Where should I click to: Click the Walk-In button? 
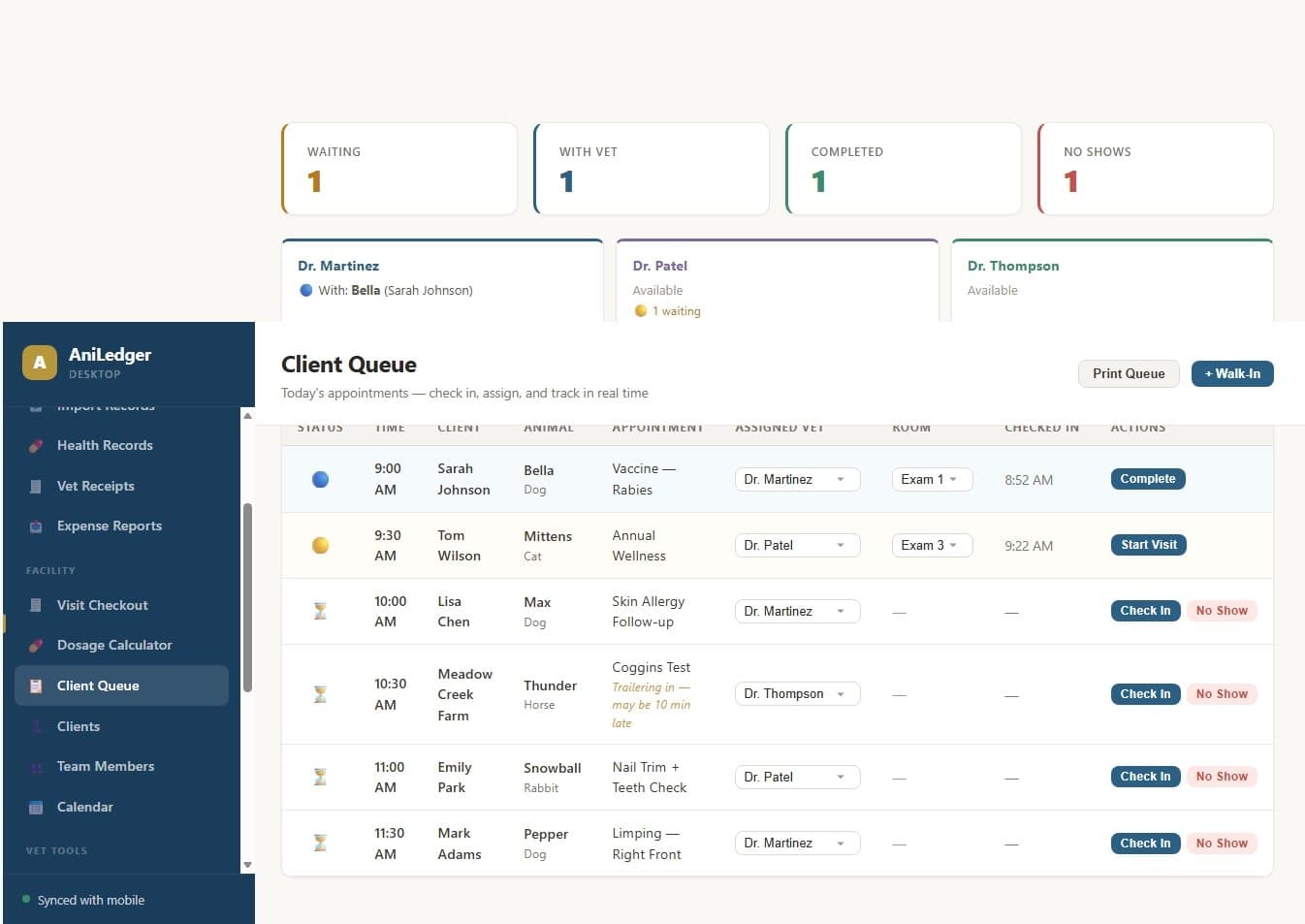pyautogui.click(x=1232, y=373)
